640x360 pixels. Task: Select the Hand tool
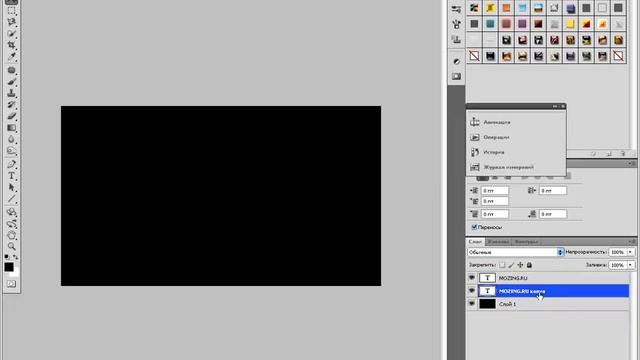tap(11, 235)
